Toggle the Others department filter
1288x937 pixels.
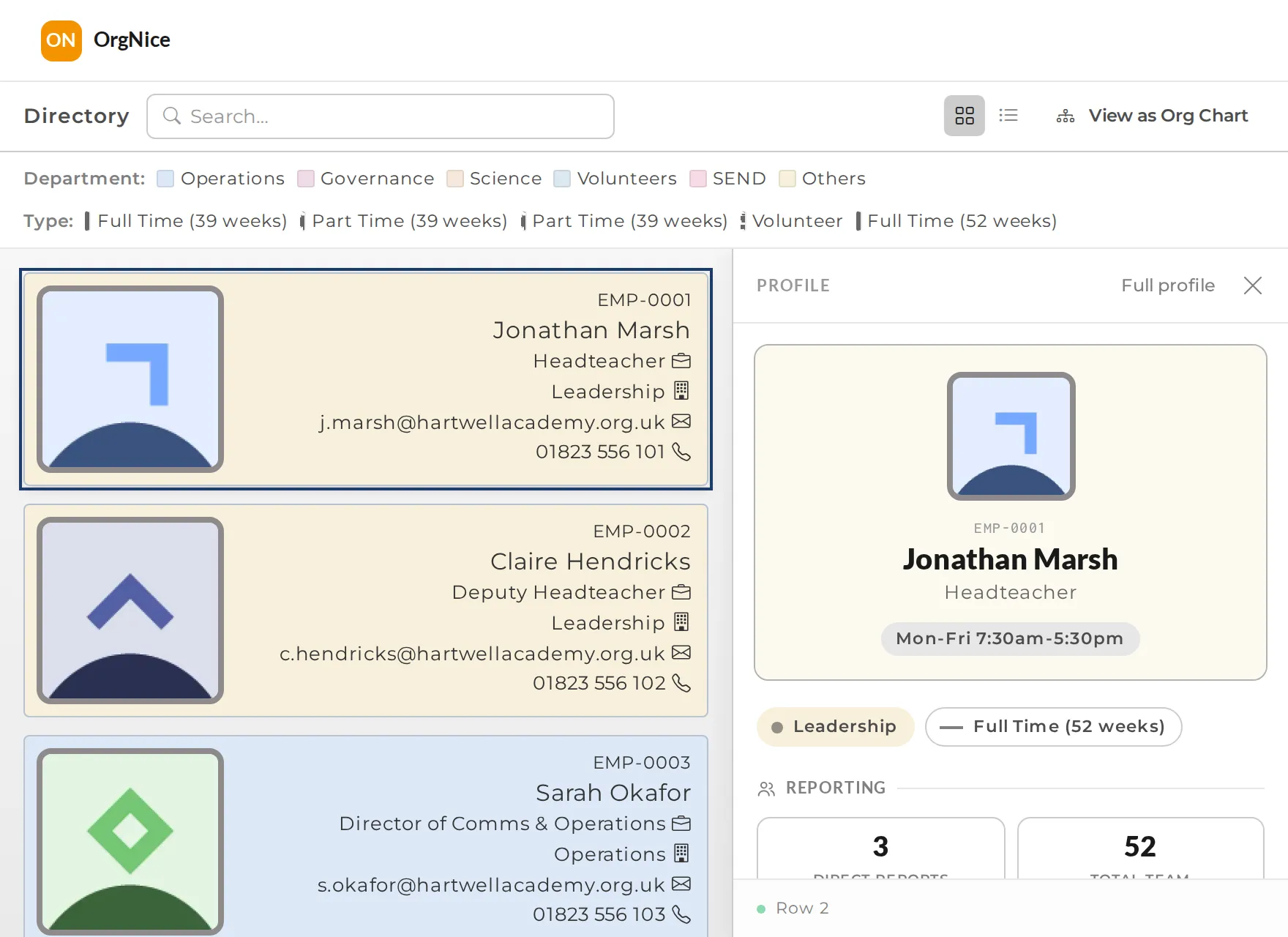[x=823, y=179]
